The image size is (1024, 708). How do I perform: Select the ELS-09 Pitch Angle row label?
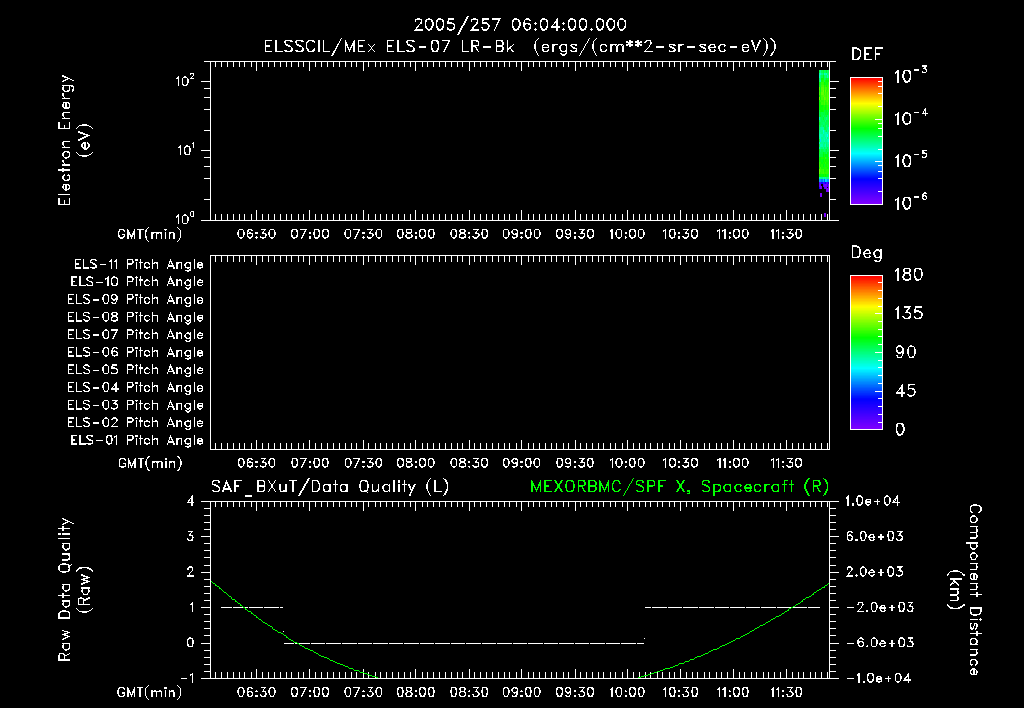135,300
